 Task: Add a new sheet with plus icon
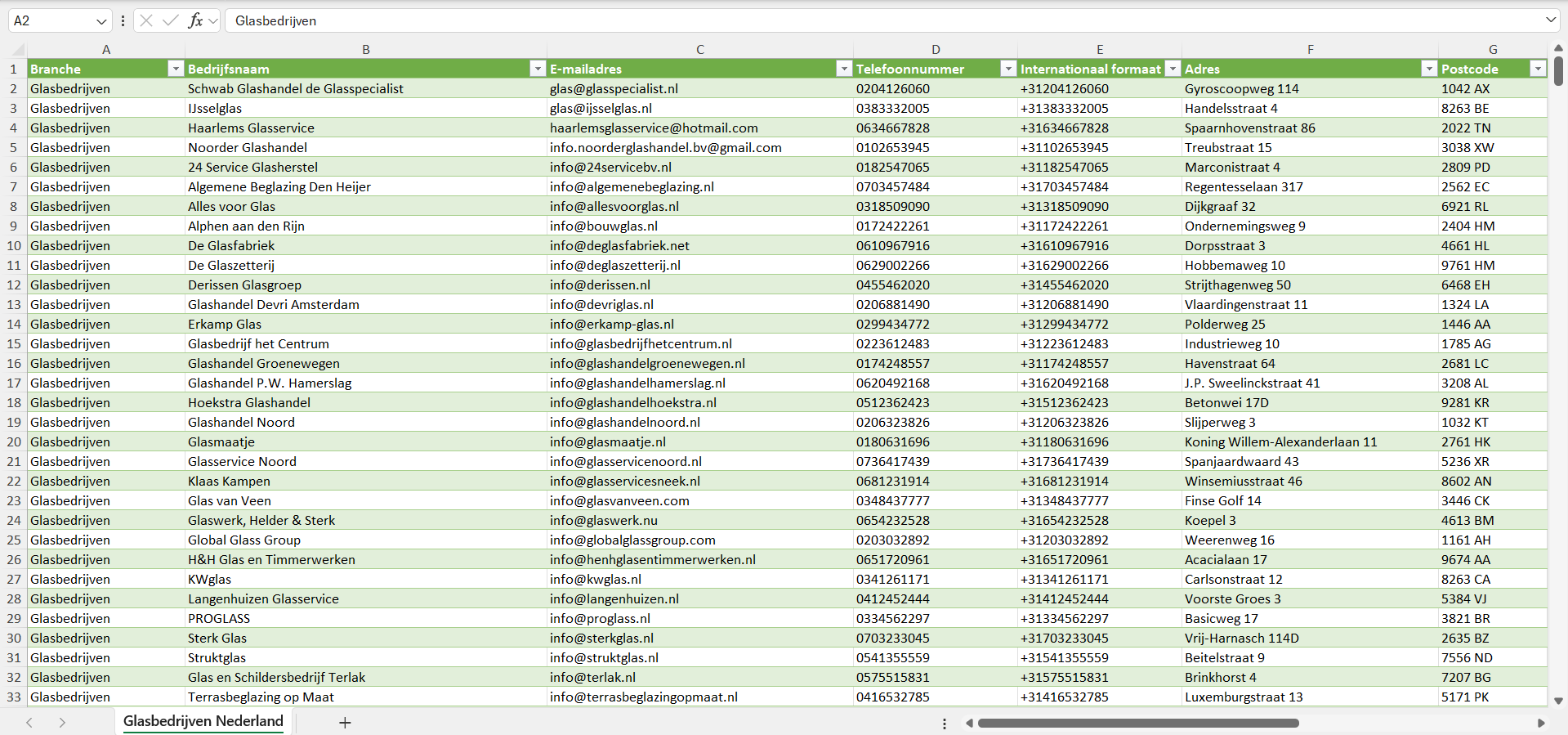(345, 723)
